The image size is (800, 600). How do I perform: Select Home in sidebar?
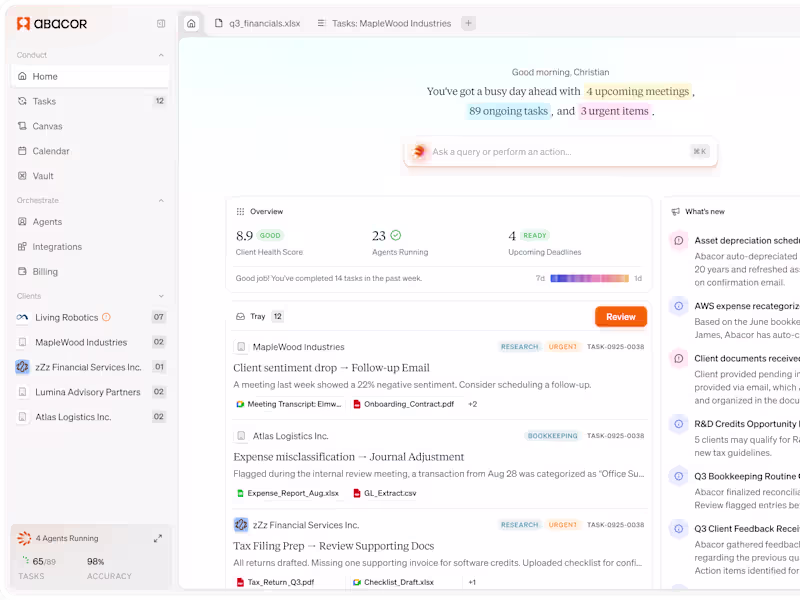[90, 77]
